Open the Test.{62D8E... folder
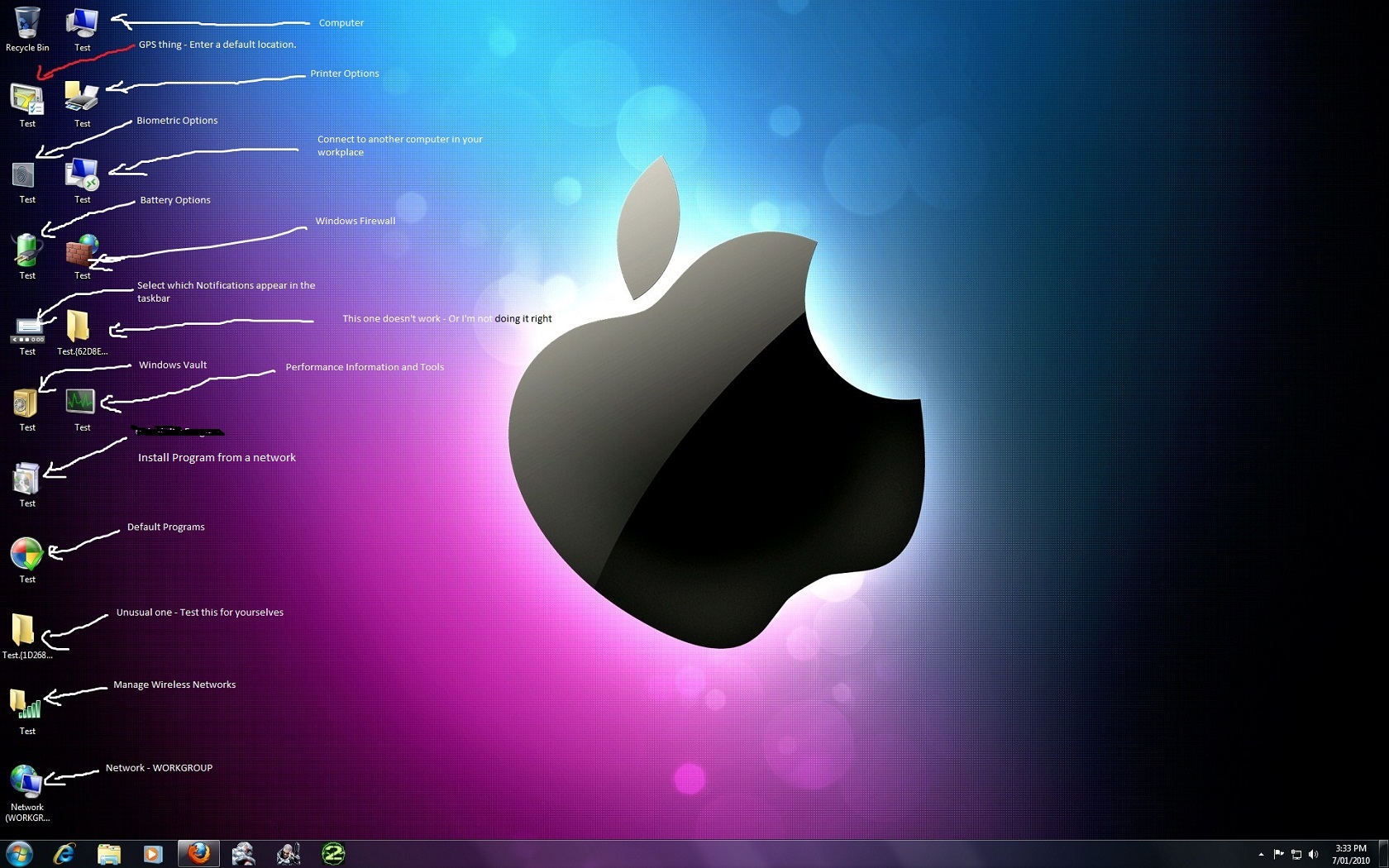 pyautogui.click(x=82, y=332)
